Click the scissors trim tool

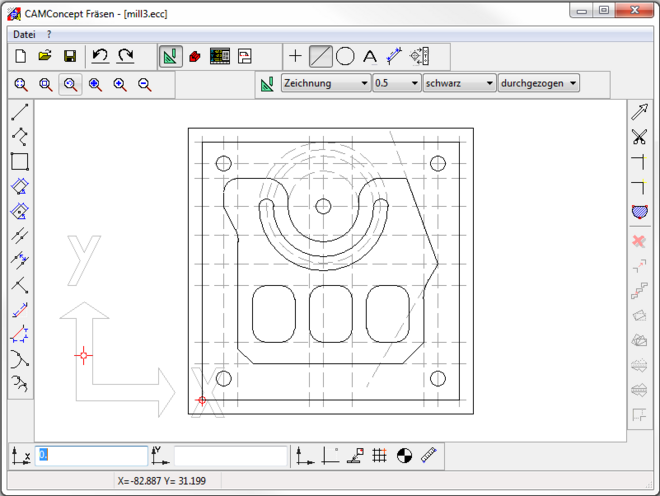point(639,137)
